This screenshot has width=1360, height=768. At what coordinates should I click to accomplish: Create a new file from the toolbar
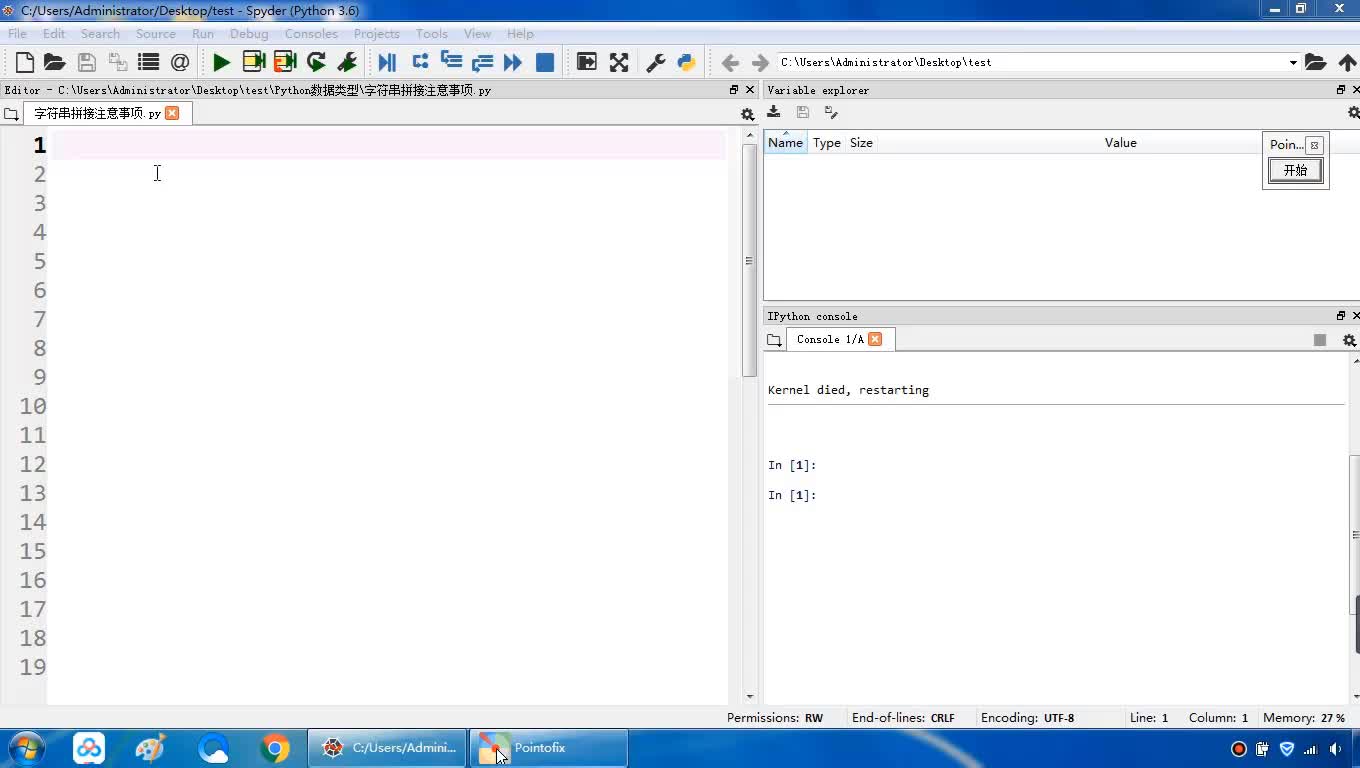pyautogui.click(x=24, y=62)
